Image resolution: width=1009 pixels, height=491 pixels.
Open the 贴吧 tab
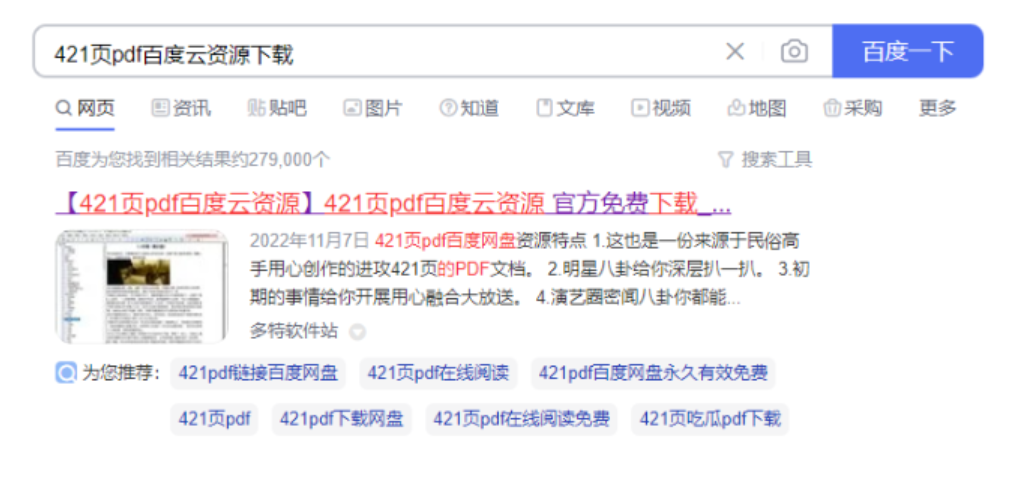tap(277, 108)
